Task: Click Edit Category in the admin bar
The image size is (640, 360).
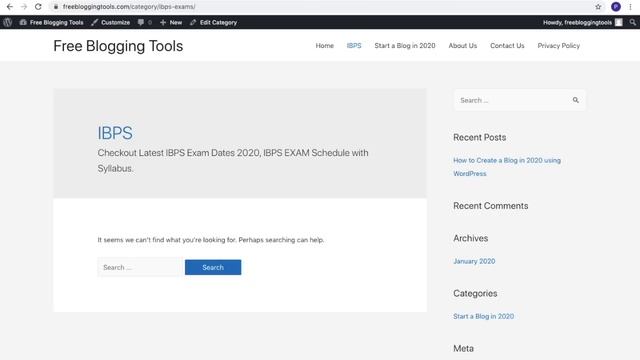Action: [213, 22]
